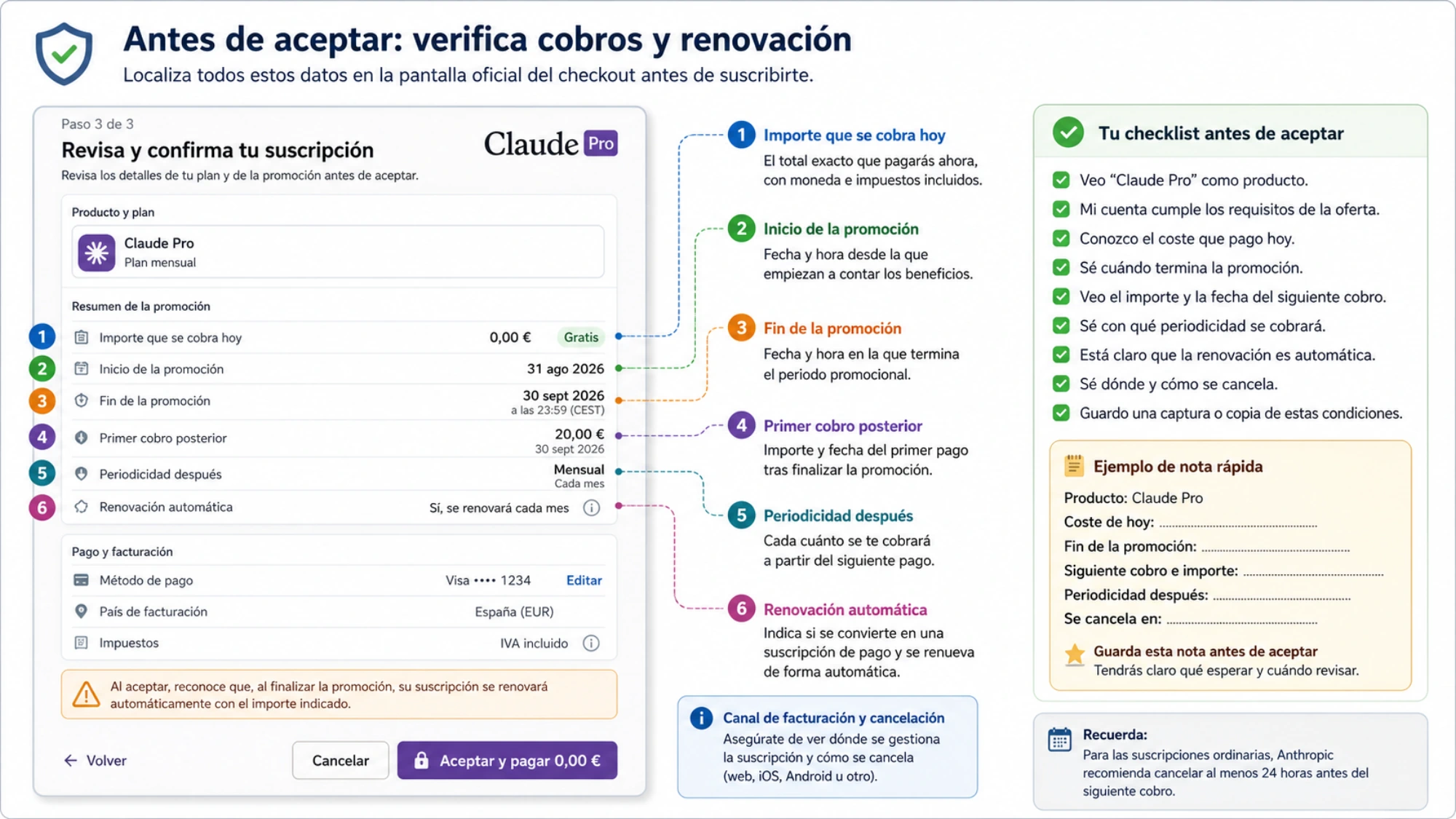Click the calendar icon beside Inicio de la promoción row
The height and width of the screenshot is (819, 1456).
pyautogui.click(x=82, y=368)
